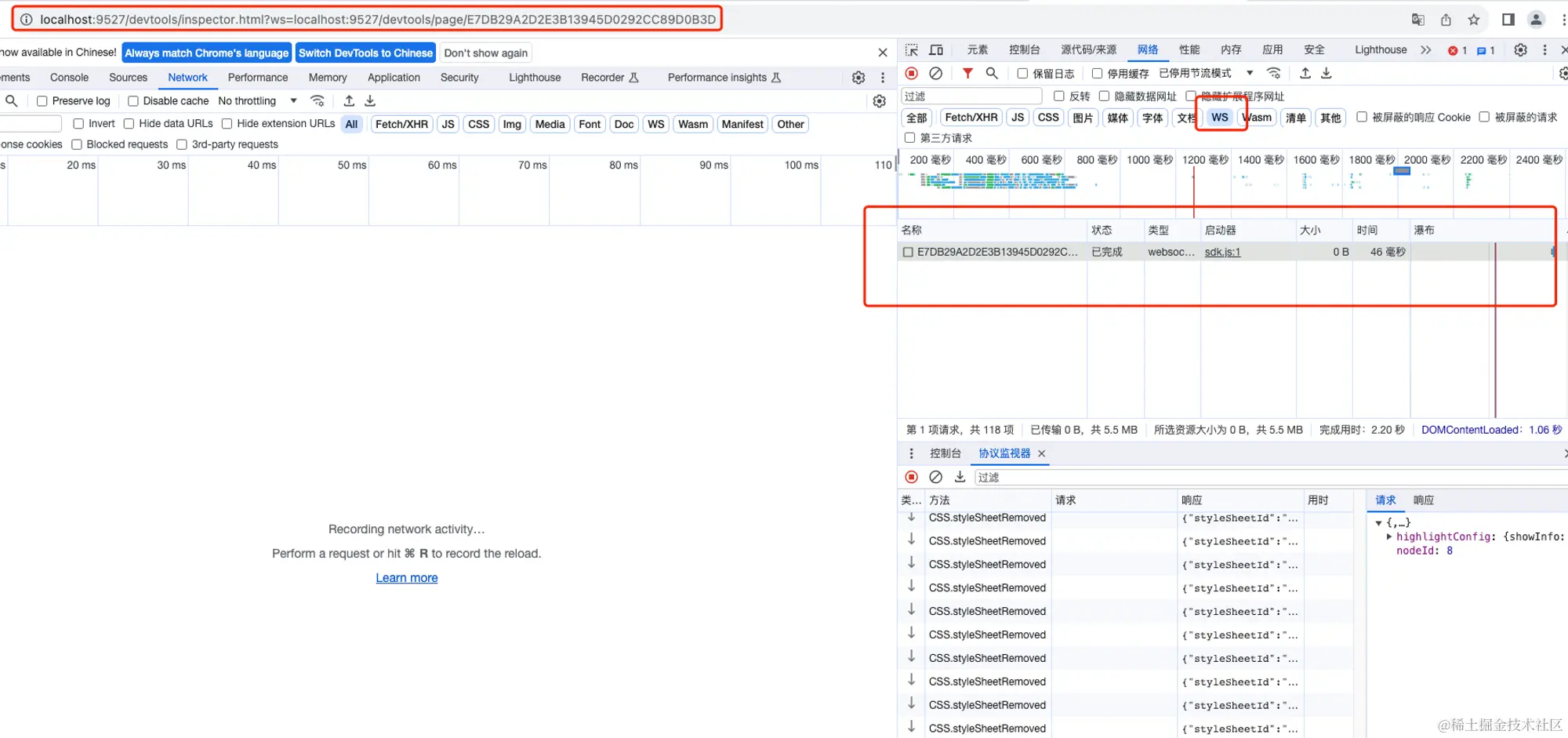The image size is (1568, 738).
Task: Open 协议监视器 drawer tab
Action: pyautogui.click(x=1004, y=453)
